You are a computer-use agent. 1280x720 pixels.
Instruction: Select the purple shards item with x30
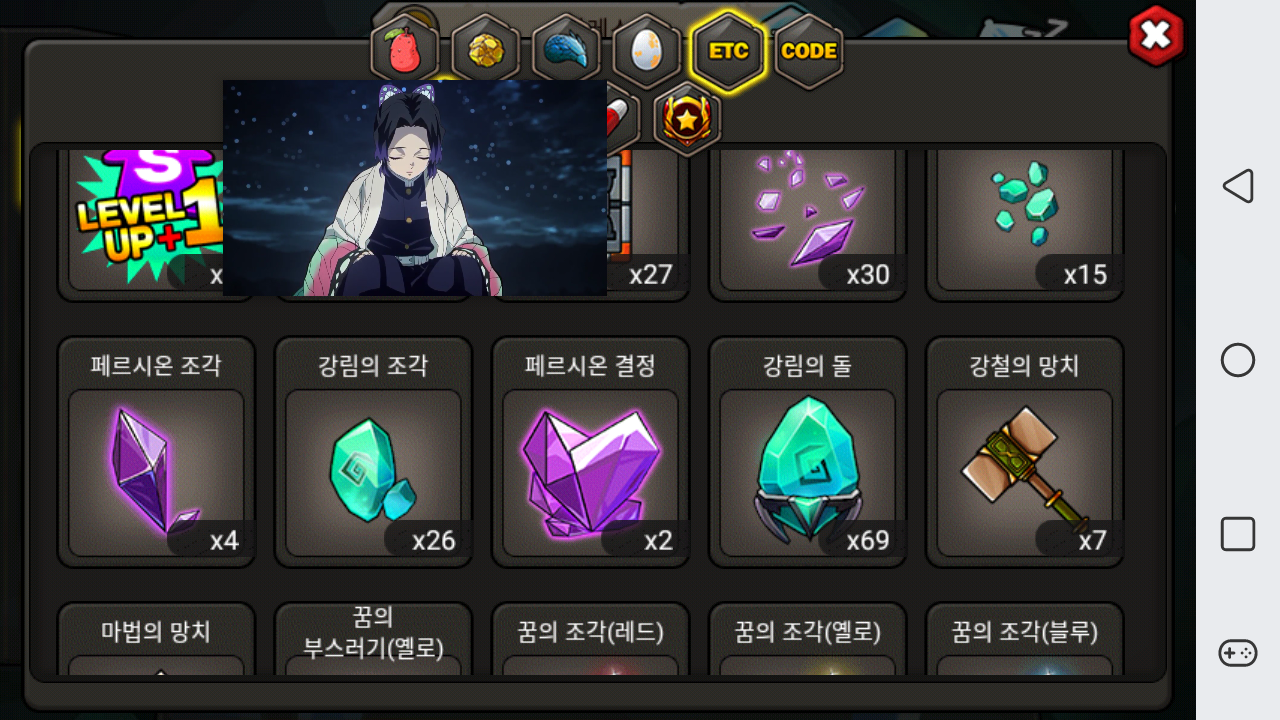click(807, 222)
